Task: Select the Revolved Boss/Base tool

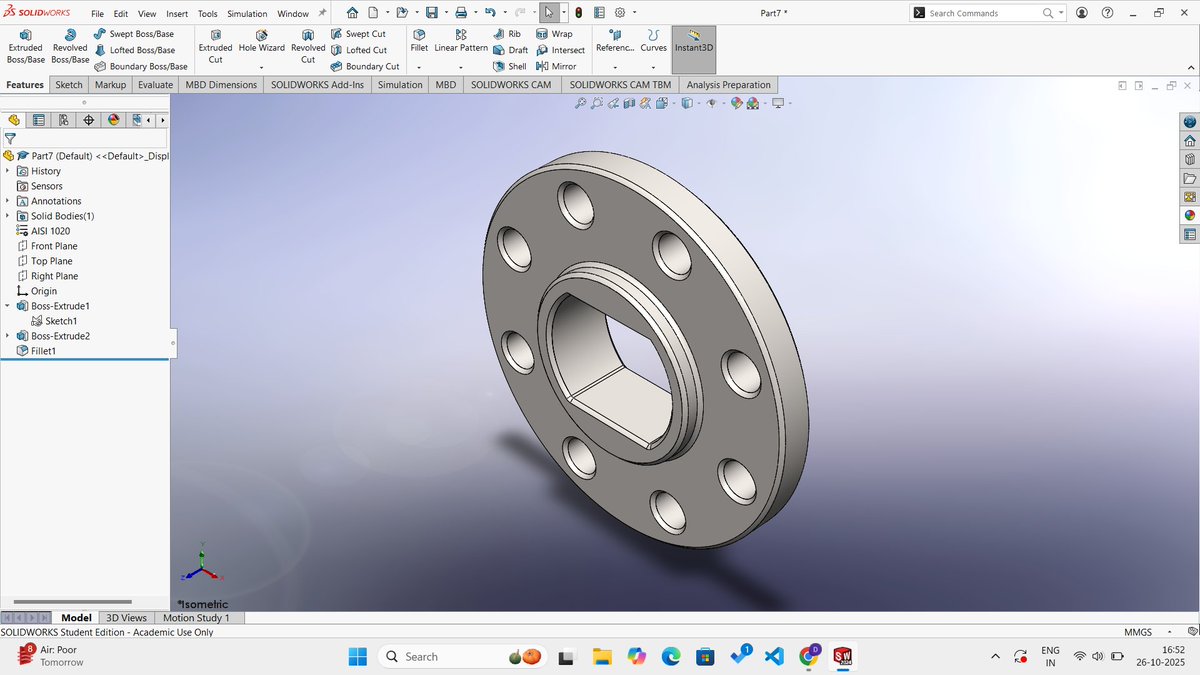Action: coord(70,46)
